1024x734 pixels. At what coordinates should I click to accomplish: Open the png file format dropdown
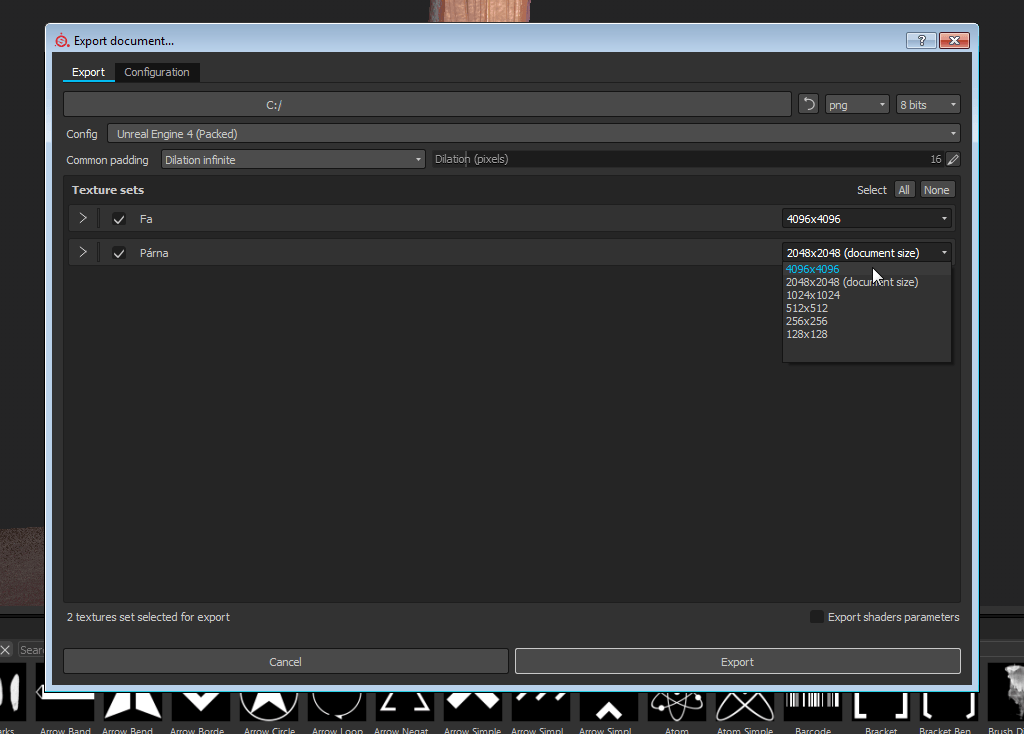tap(856, 104)
